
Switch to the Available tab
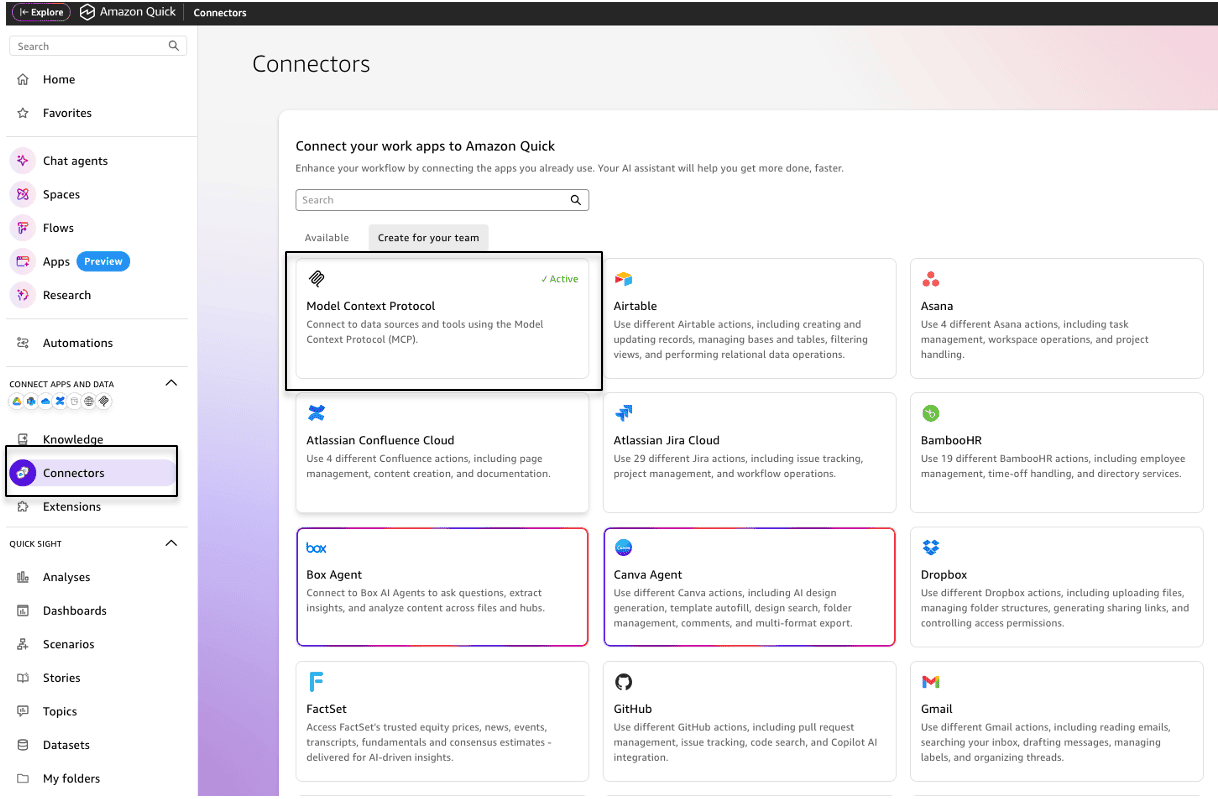[327, 238]
